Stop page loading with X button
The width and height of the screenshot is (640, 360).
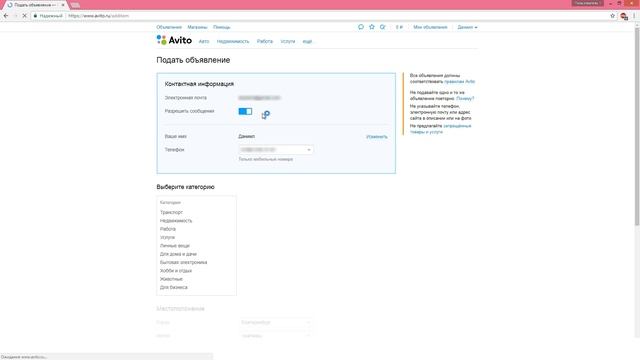tap(24, 16)
